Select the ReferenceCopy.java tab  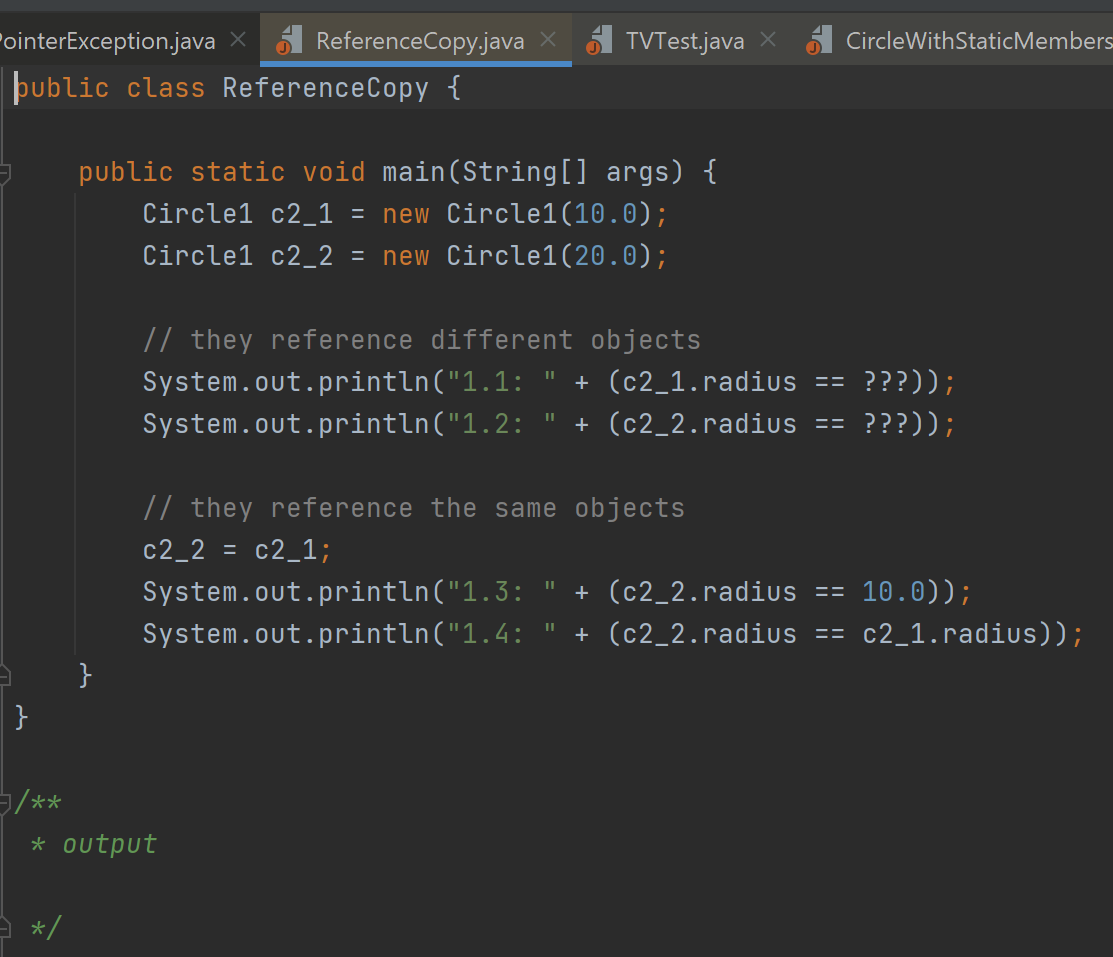pyautogui.click(x=420, y=40)
